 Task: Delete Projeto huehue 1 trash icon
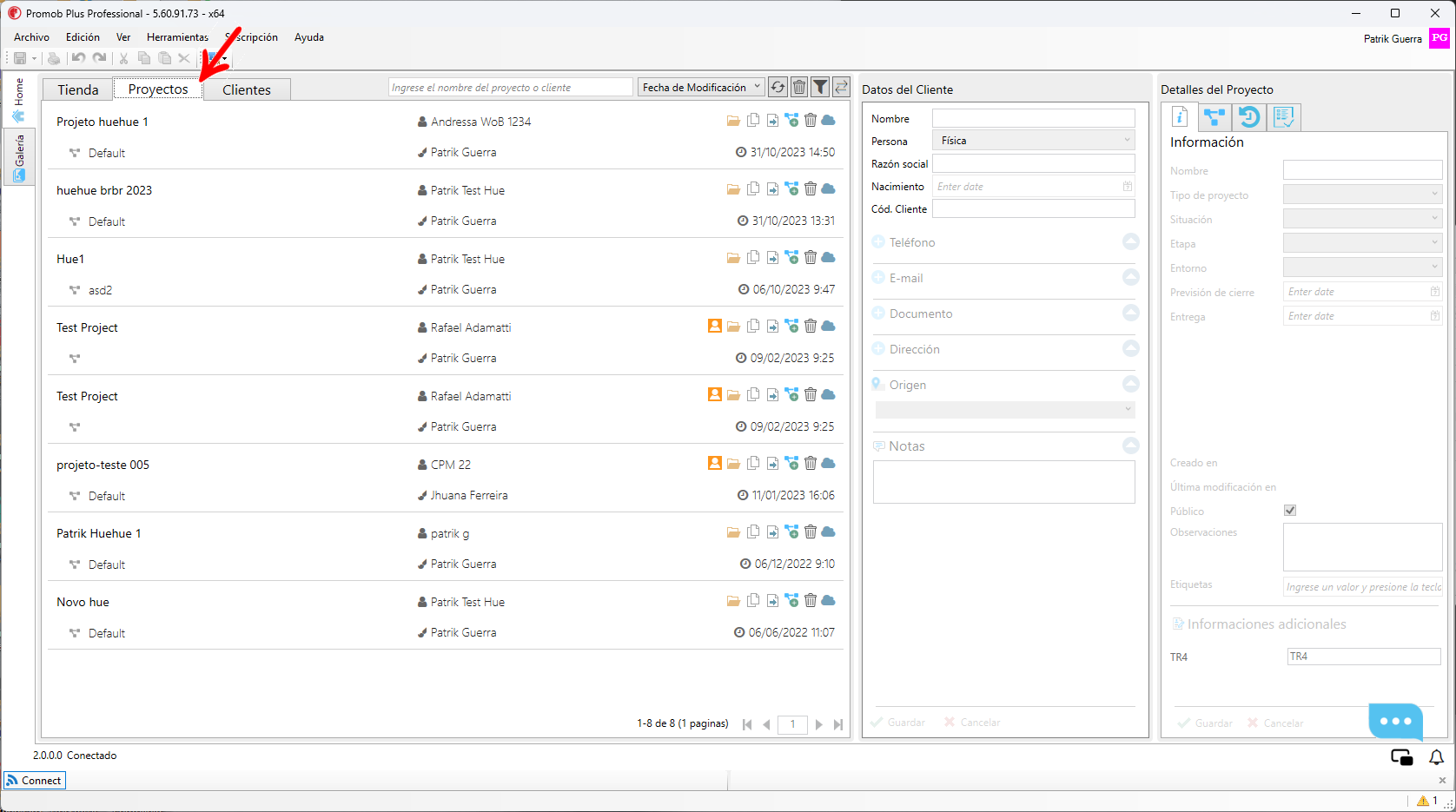click(x=811, y=120)
